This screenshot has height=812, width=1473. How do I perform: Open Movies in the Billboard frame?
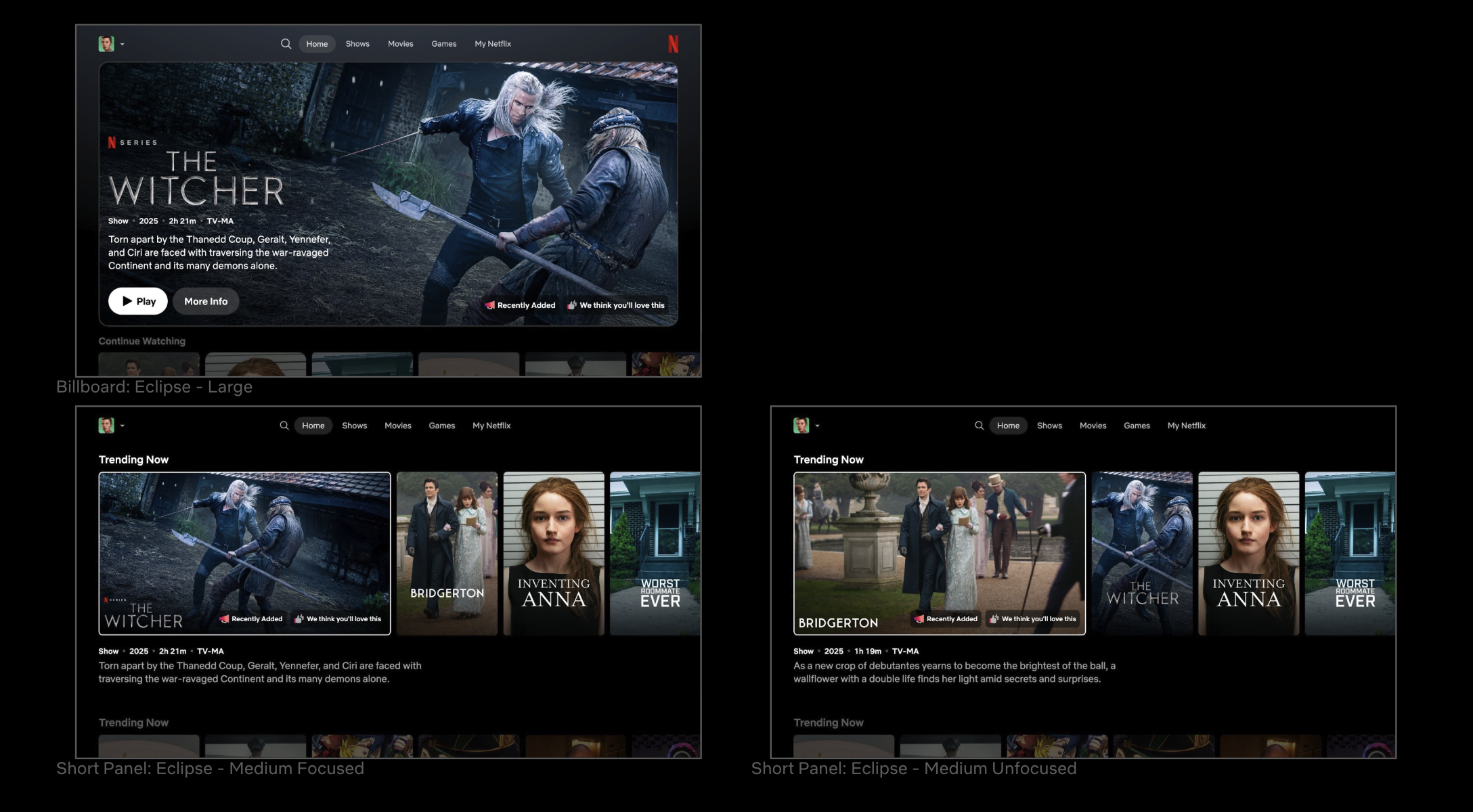(x=401, y=44)
